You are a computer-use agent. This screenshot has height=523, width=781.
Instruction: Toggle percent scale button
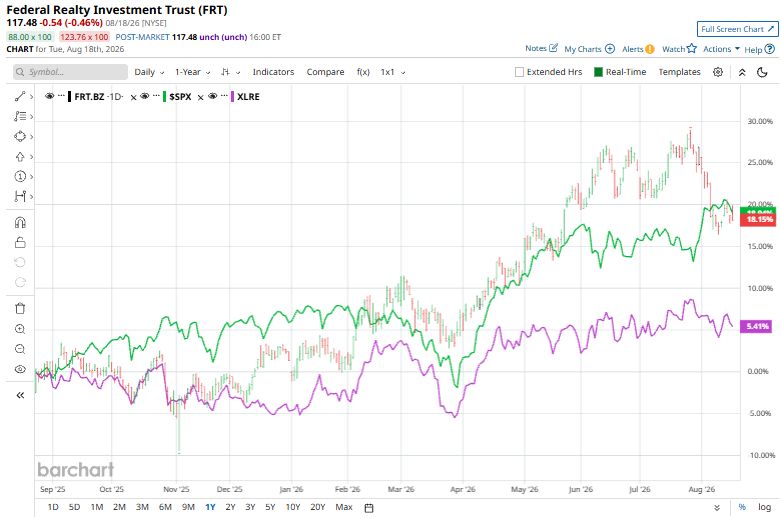[x=742, y=507]
